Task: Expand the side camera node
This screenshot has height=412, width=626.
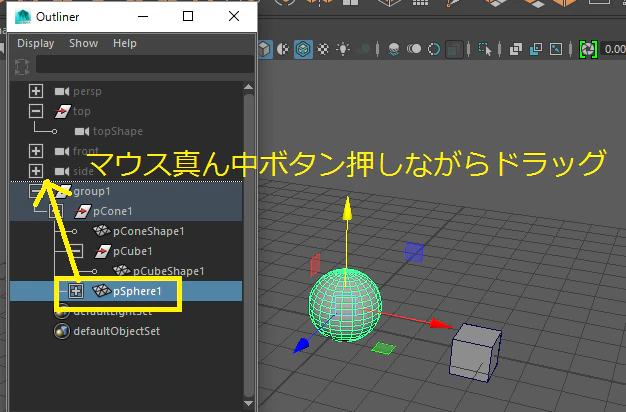Action: pyautogui.click(x=36, y=171)
